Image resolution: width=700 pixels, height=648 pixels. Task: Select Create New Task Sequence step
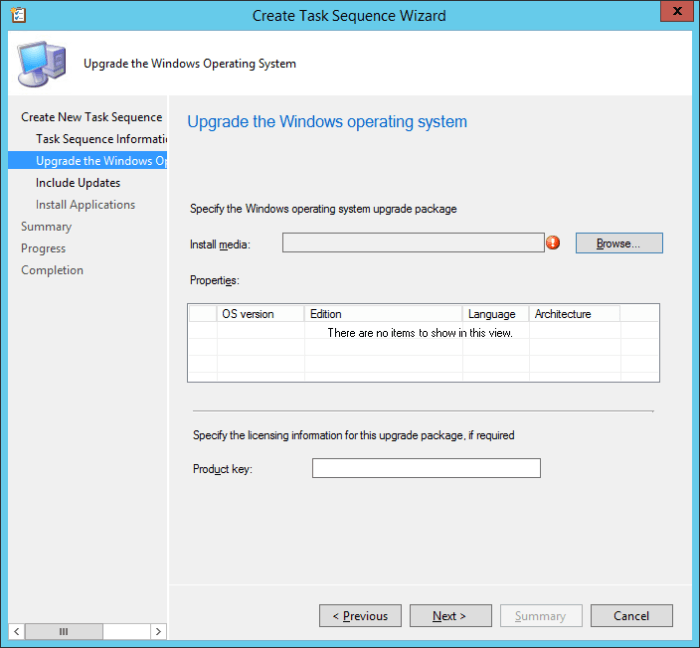tap(92, 117)
